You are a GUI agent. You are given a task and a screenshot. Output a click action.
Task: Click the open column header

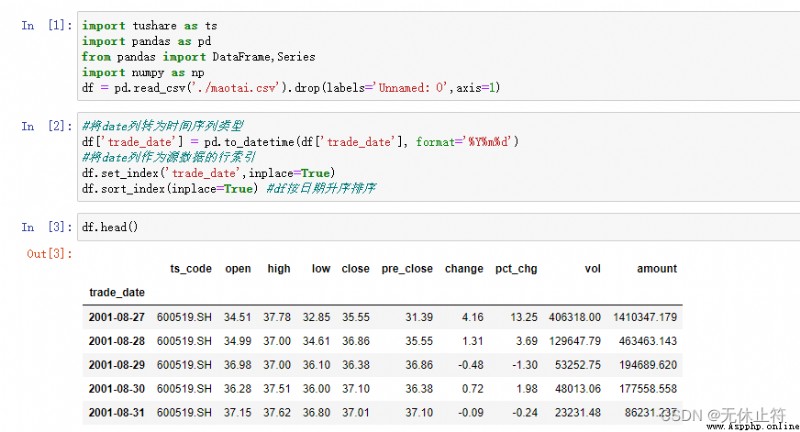coord(238,269)
